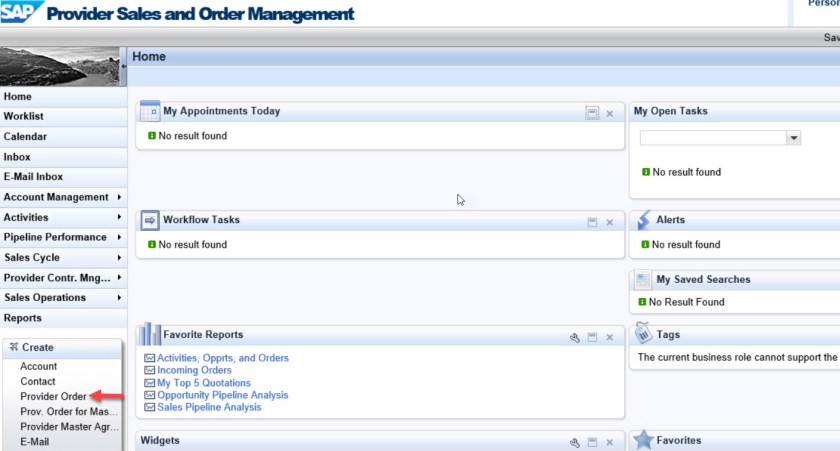Click the My Saved Searches icon
Screen dimensions: 840x451
point(642,280)
